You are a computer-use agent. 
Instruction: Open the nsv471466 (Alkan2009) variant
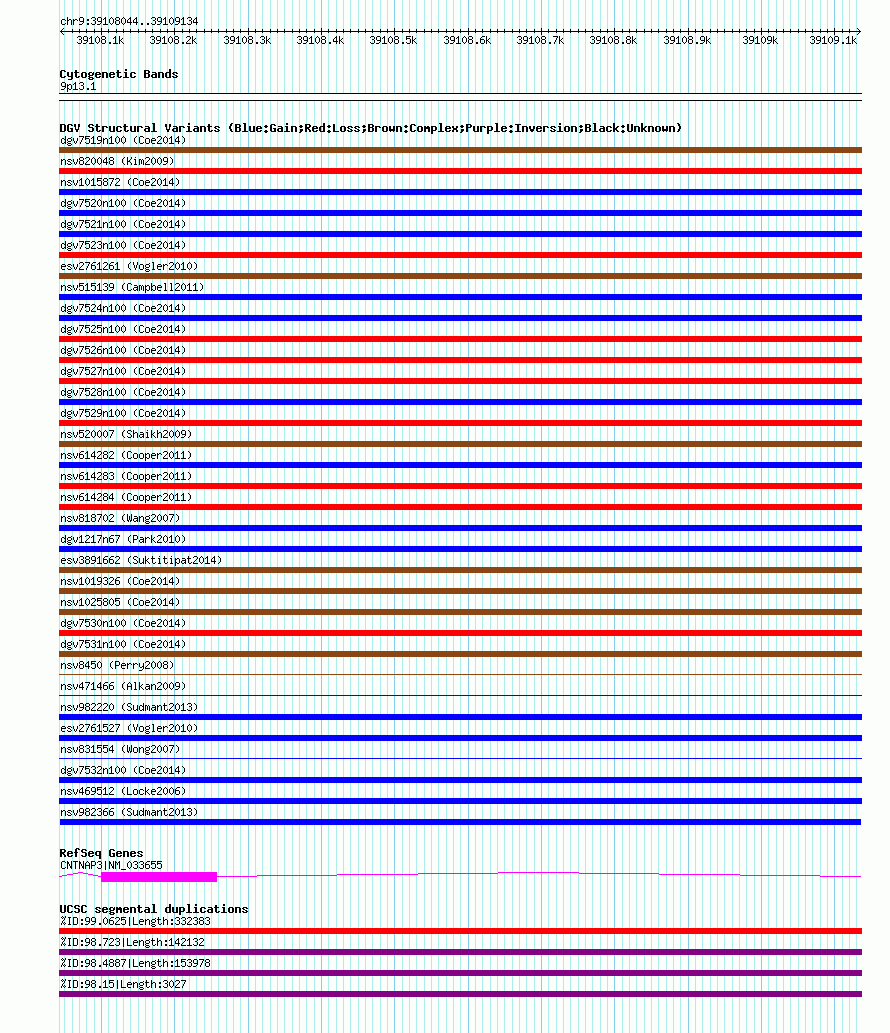[123, 686]
